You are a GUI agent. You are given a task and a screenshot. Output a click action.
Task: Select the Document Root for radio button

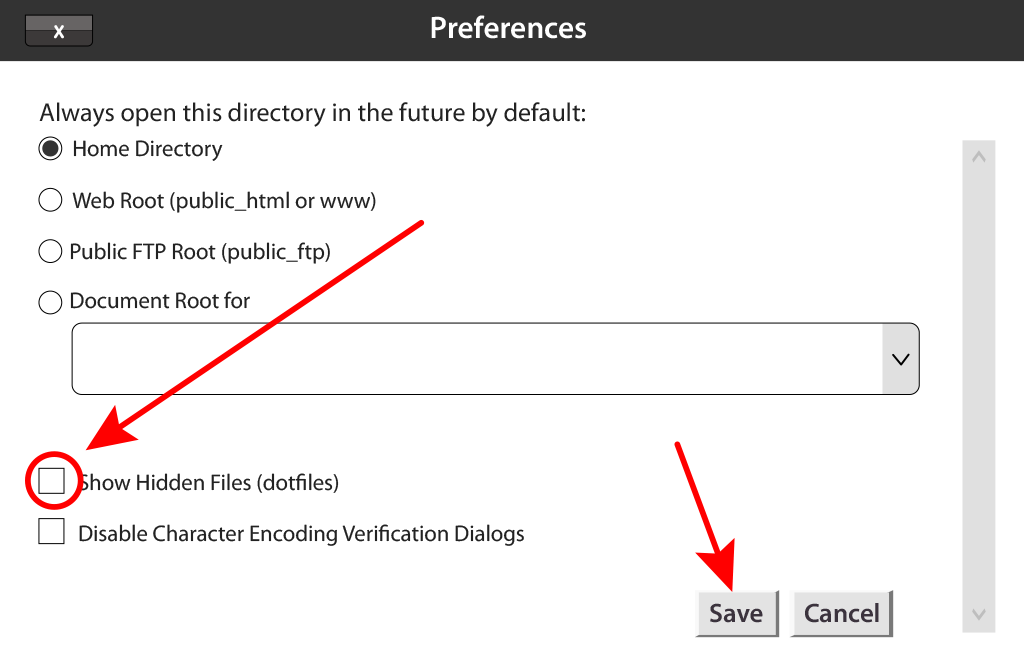50,302
